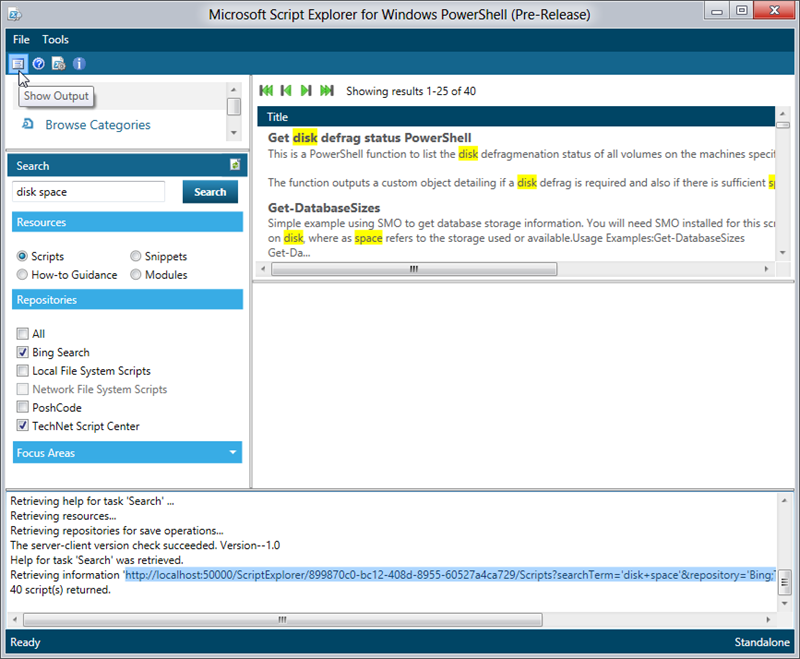
Task: Click the server-client version check line
Action: pos(145,545)
